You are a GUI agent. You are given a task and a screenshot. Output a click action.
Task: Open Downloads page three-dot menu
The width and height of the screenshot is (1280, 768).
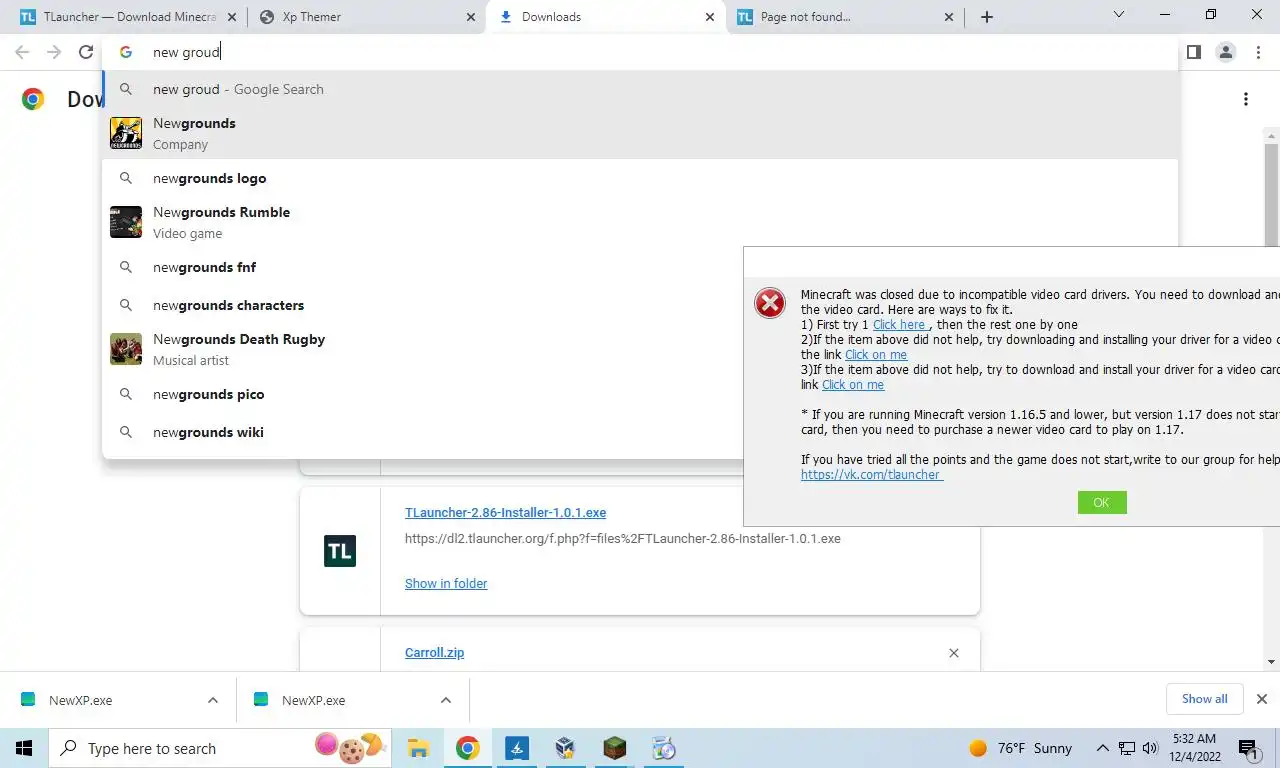[x=1245, y=99]
